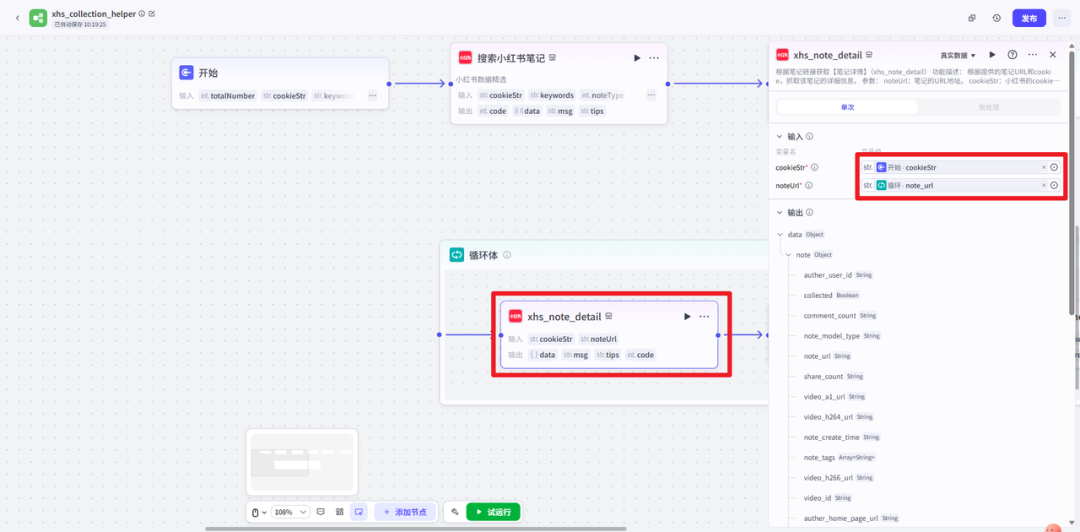Collapse the 输出 section
1080x532 pixels.
pyautogui.click(x=780, y=212)
